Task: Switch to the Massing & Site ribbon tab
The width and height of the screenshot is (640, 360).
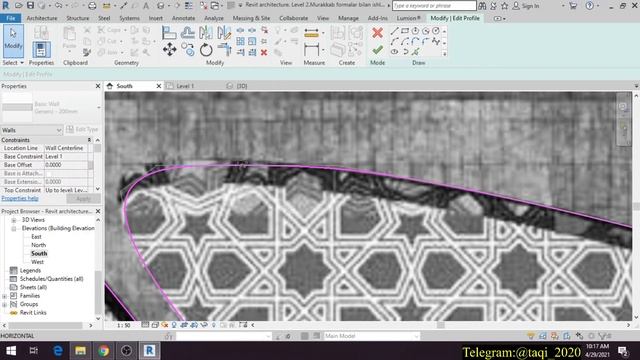Action: [251, 18]
